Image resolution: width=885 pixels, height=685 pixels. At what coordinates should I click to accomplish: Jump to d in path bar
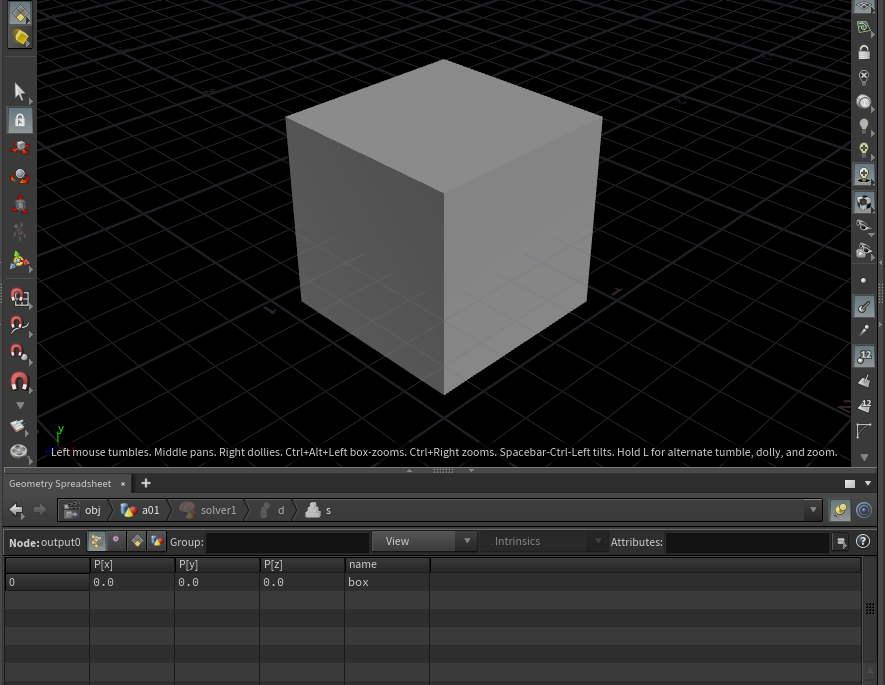pos(272,510)
